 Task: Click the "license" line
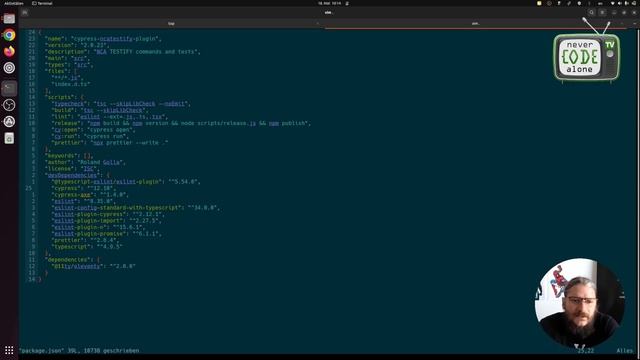pos(72,169)
